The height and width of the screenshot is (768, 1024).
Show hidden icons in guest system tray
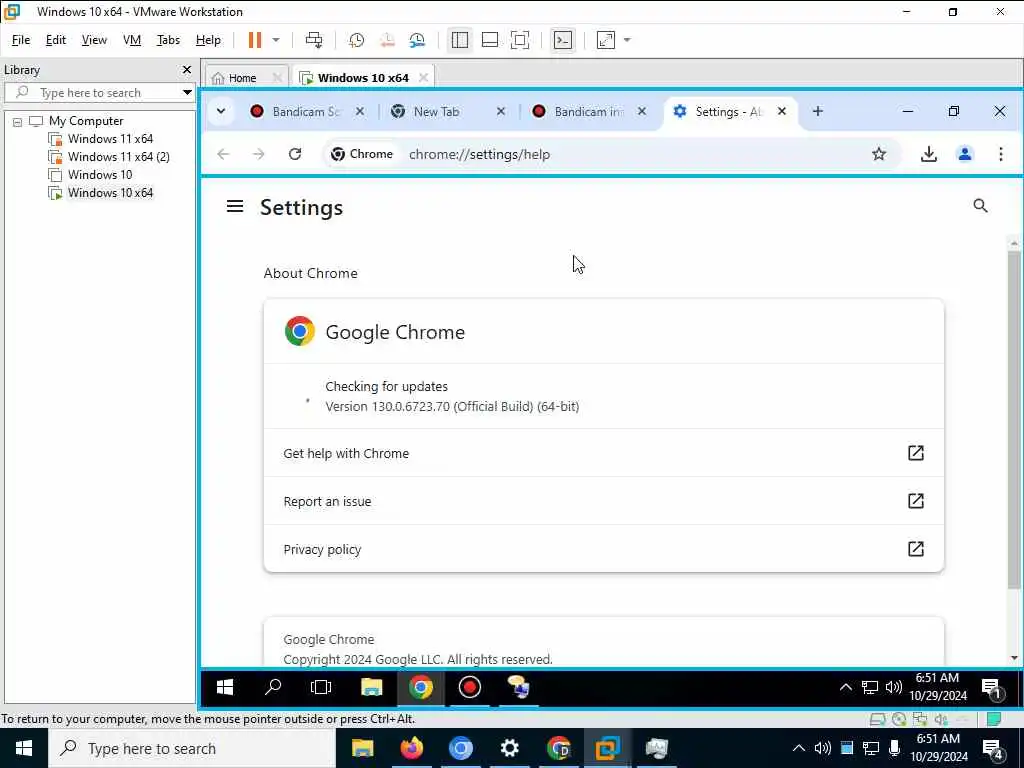(846, 687)
